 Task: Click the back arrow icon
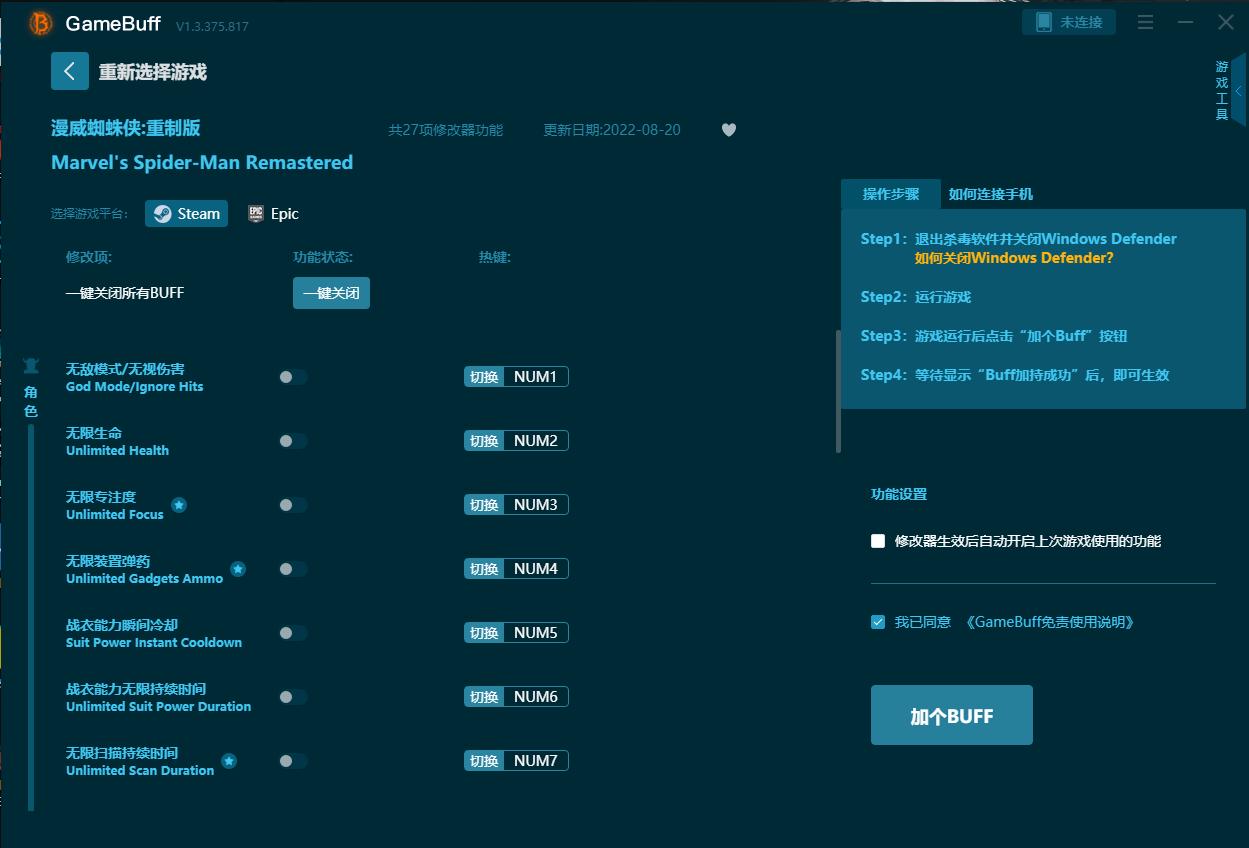tap(69, 71)
